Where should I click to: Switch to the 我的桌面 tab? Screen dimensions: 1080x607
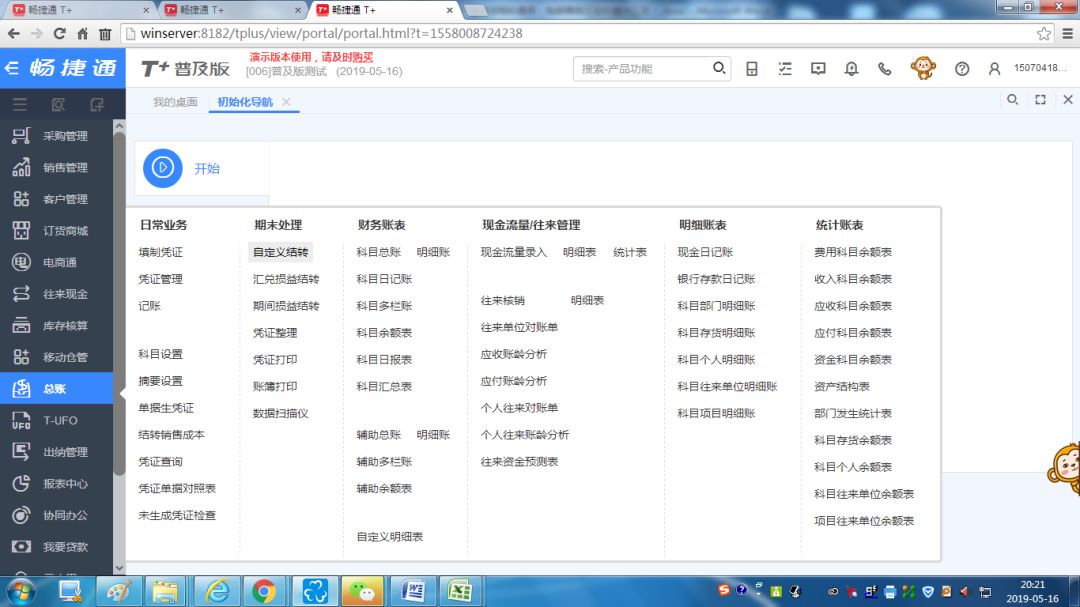pos(175,102)
